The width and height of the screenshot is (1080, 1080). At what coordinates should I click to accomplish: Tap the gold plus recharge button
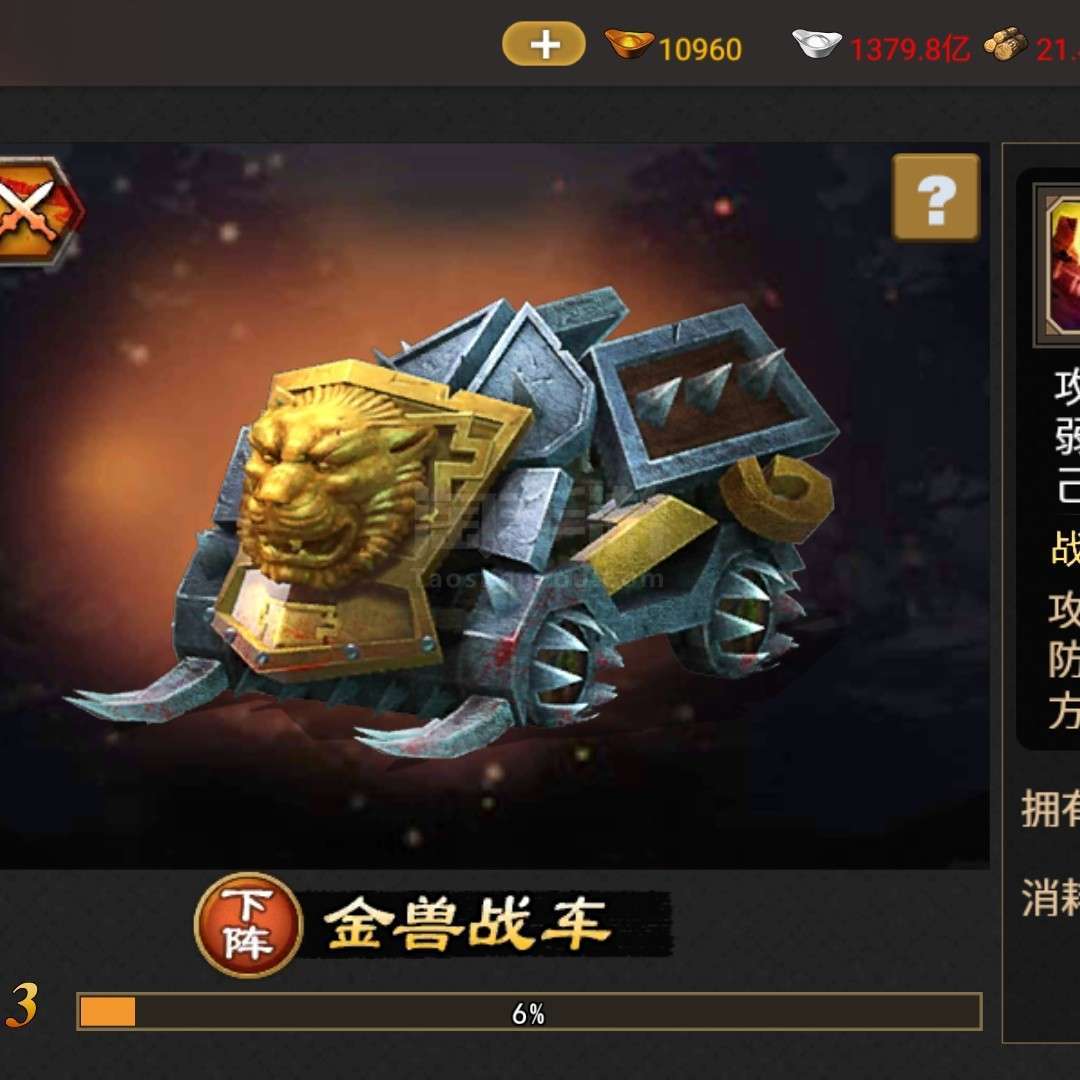pos(543,44)
